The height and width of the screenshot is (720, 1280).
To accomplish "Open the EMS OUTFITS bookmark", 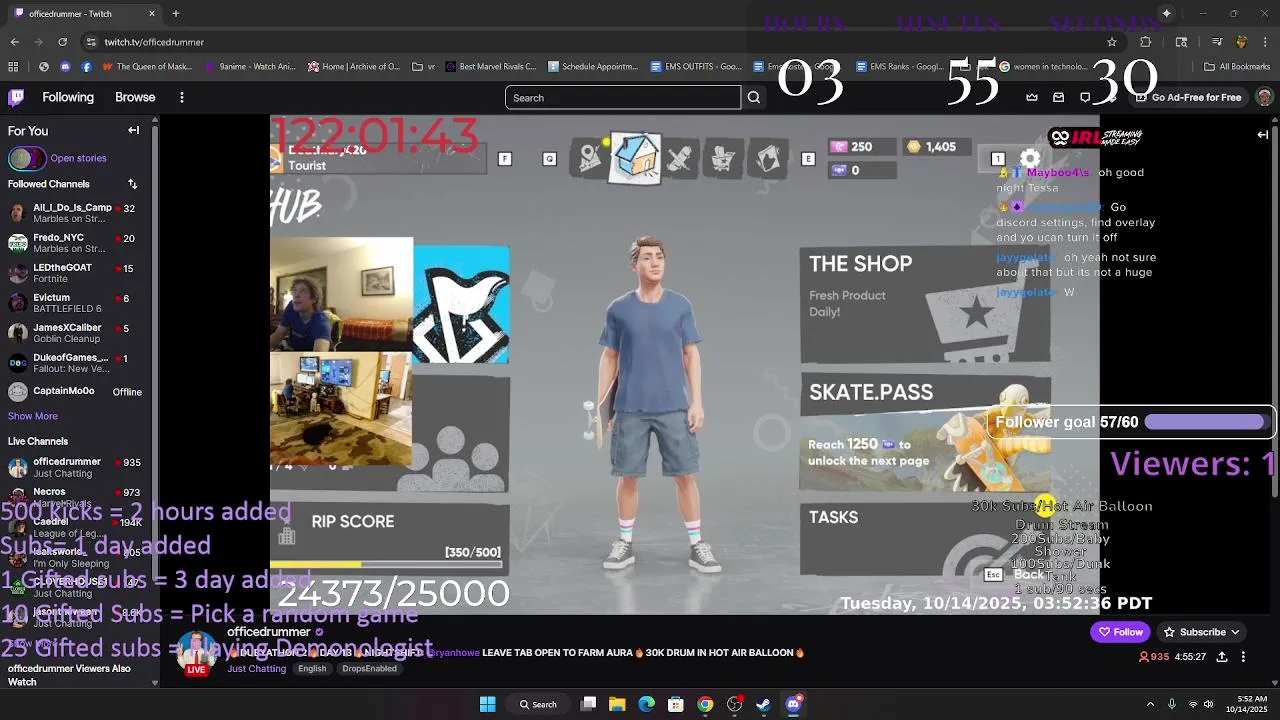I will (x=696, y=67).
